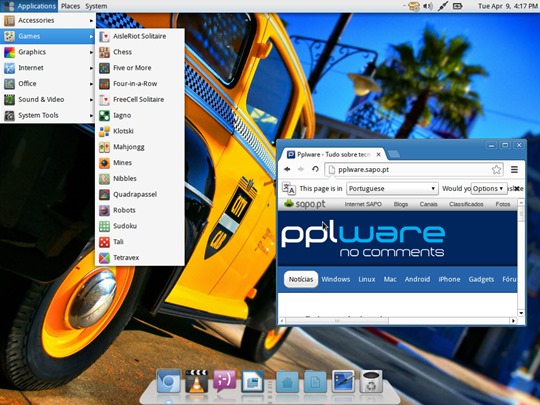The image size is (540, 405).
Task: Select the Linux navigation link
Action: click(366, 279)
